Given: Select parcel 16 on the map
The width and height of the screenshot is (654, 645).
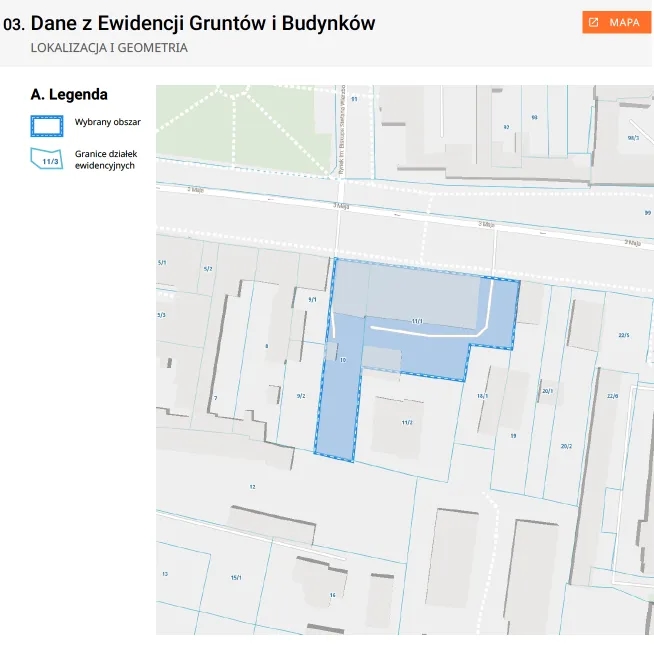Looking at the screenshot, I should pyautogui.click(x=332, y=595).
